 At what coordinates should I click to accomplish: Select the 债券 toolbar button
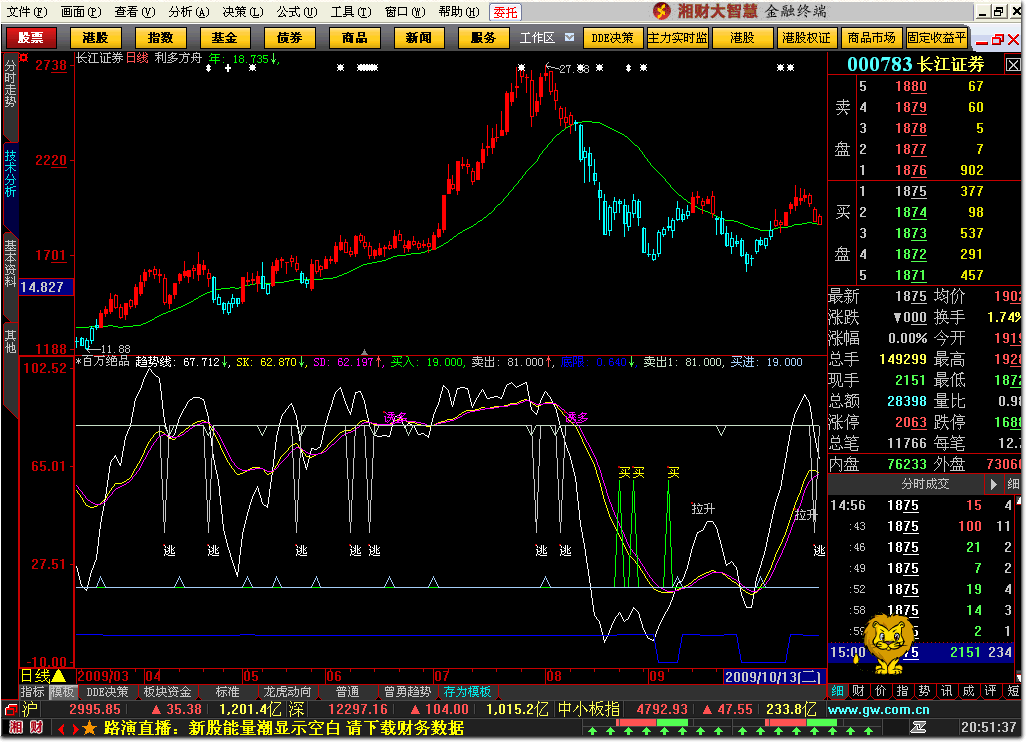click(289, 38)
